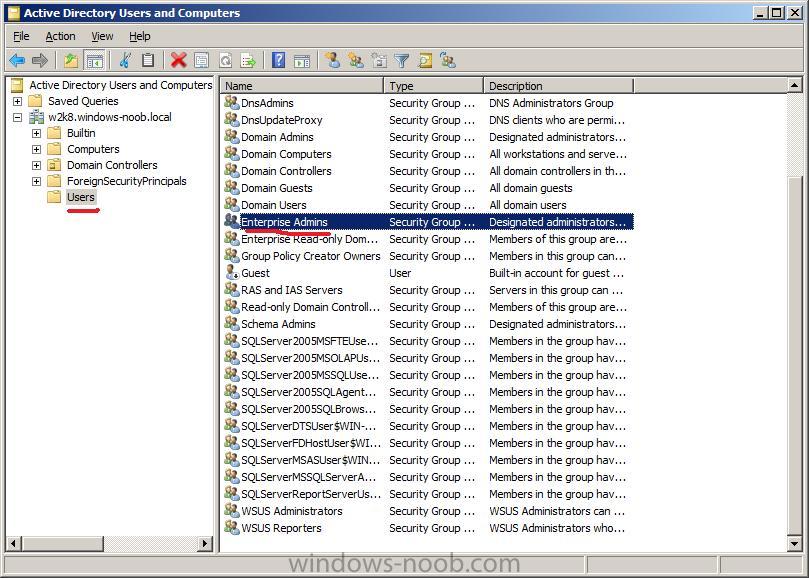This screenshot has width=809, height=578.
Task: Expand the Saved Queries node
Action: pyautogui.click(x=17, y=101)
